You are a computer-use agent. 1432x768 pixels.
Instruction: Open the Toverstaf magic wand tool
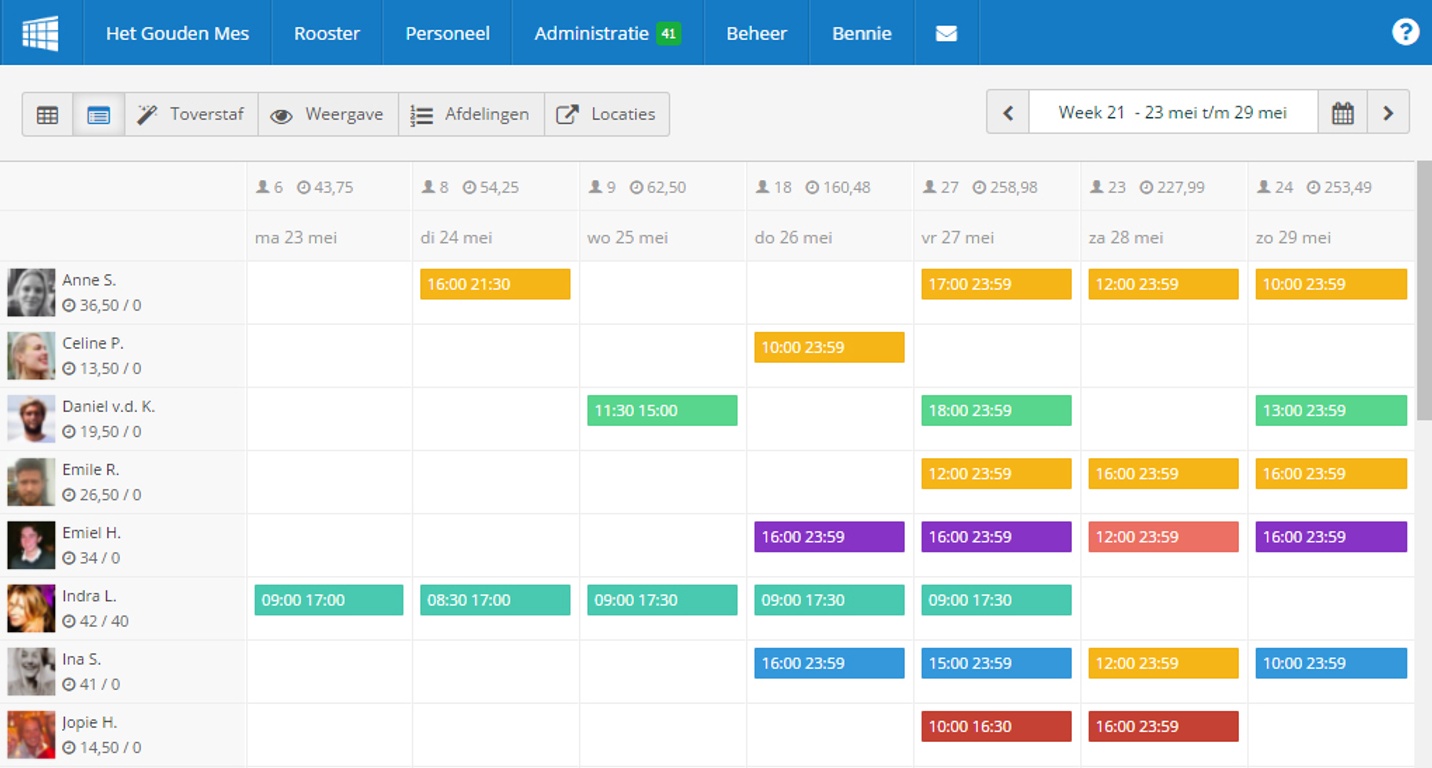tap(191, 114)
